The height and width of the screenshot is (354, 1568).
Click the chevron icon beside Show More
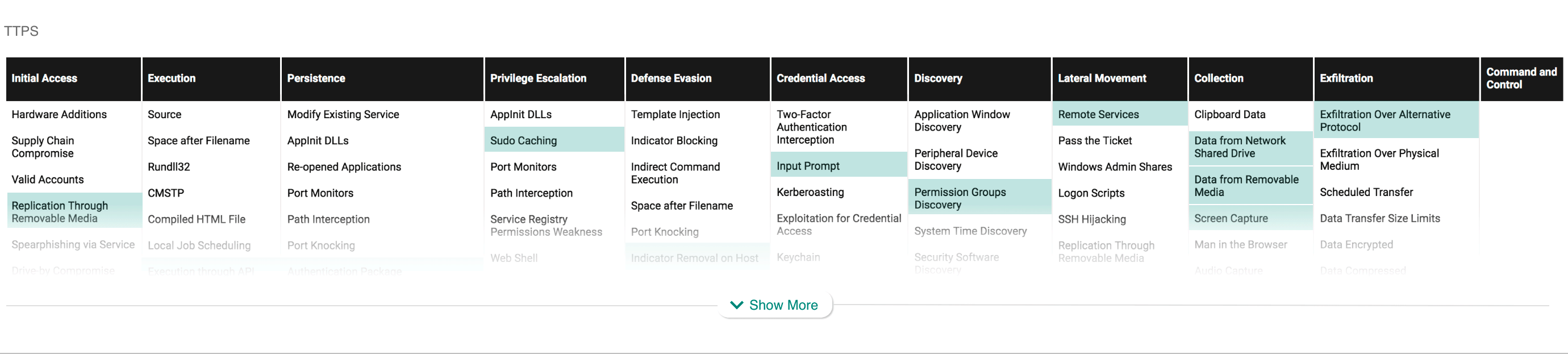point(736,305)
